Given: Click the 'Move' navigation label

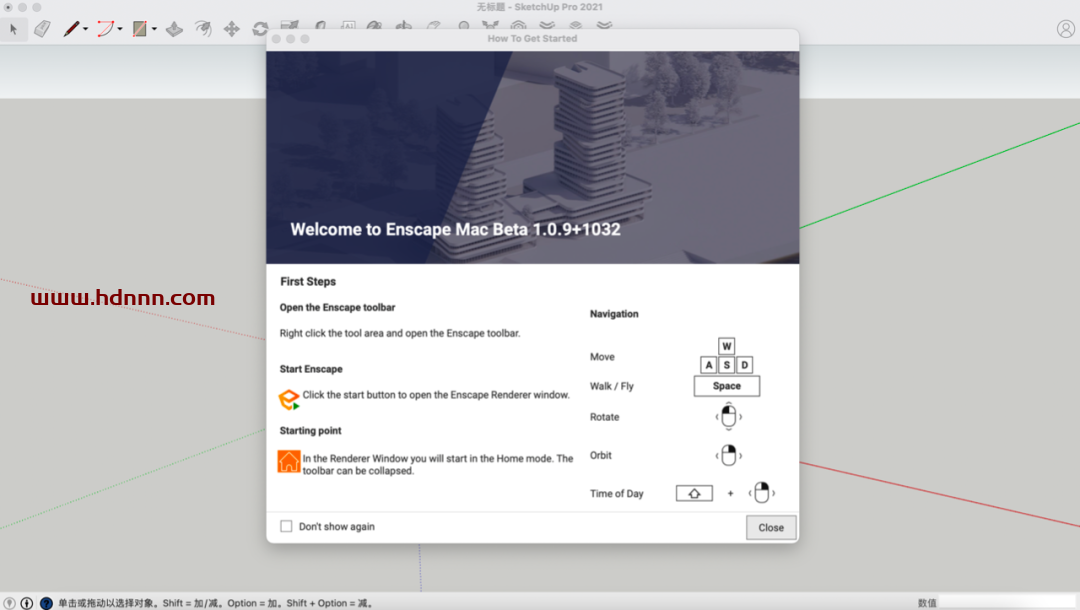Looking at the screenshot, I should pos(602,357).
